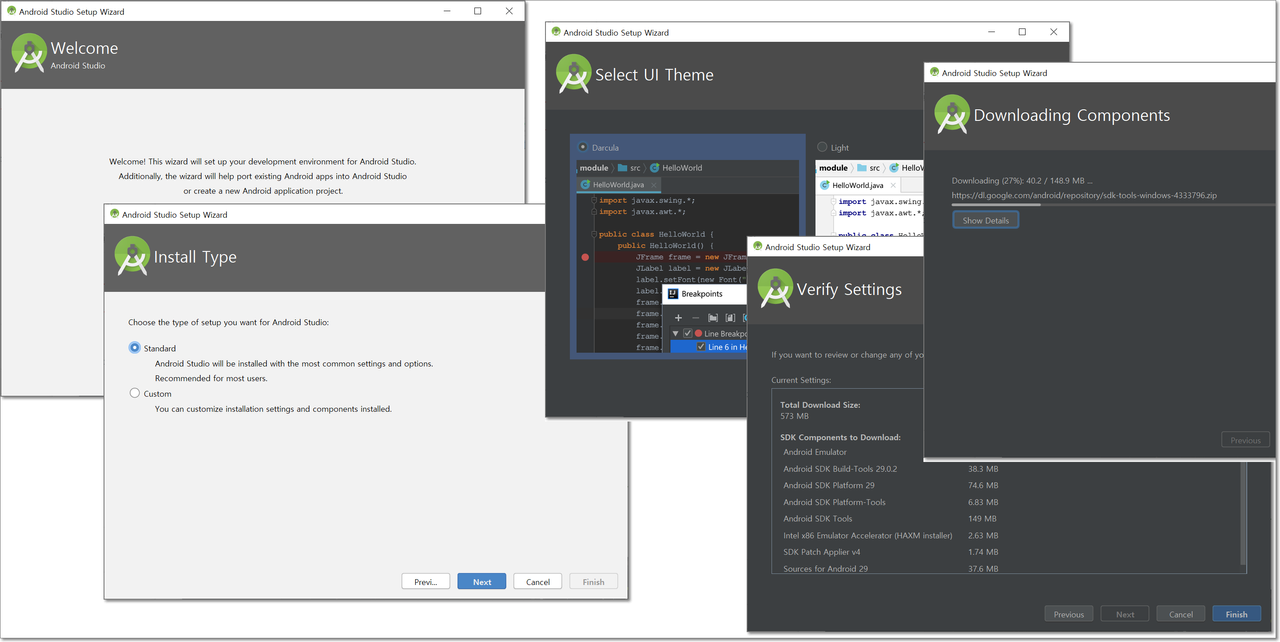Select the Standard install type
The width and height of the screenshot is (1280, 642).
[135, 348]
